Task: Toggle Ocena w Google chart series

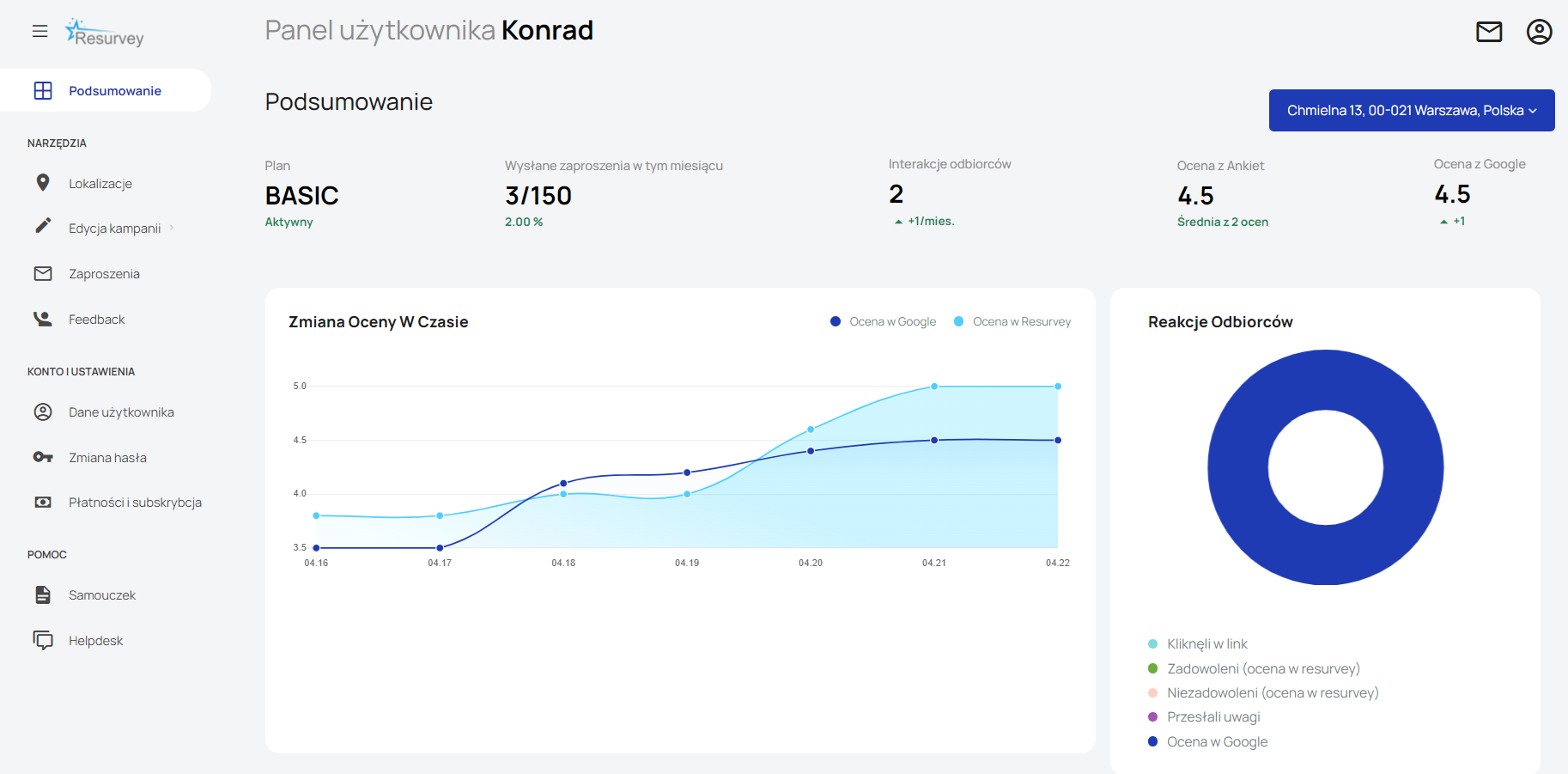Action: pos(884,321)
